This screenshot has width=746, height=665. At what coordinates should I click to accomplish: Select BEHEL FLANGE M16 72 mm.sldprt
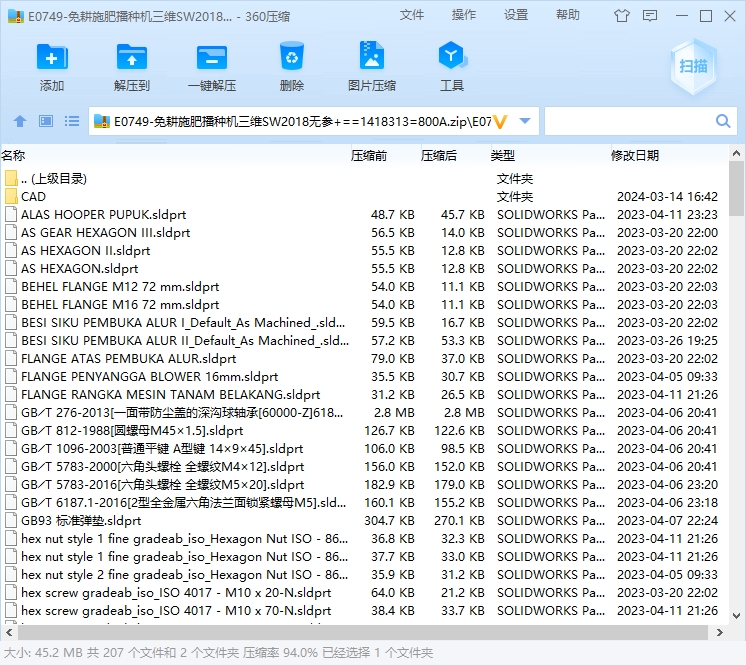(364, 304)
